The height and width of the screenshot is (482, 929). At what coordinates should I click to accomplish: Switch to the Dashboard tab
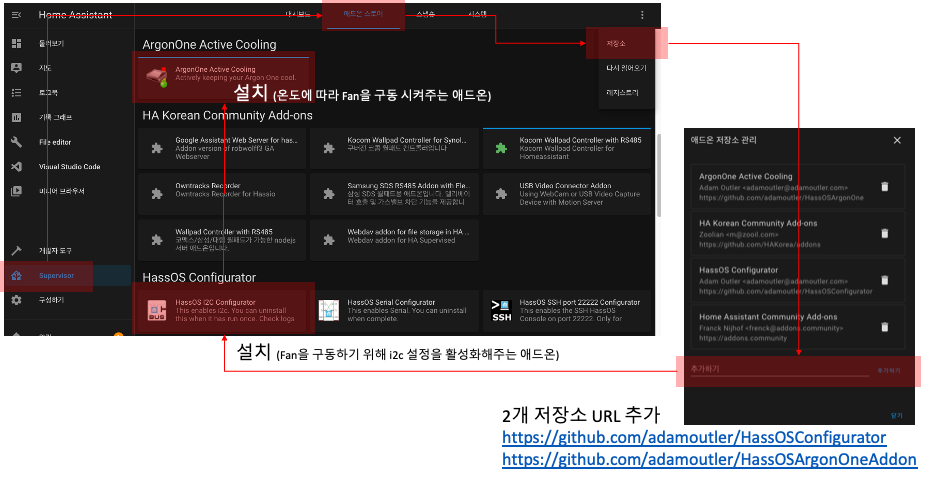(297, 14)
